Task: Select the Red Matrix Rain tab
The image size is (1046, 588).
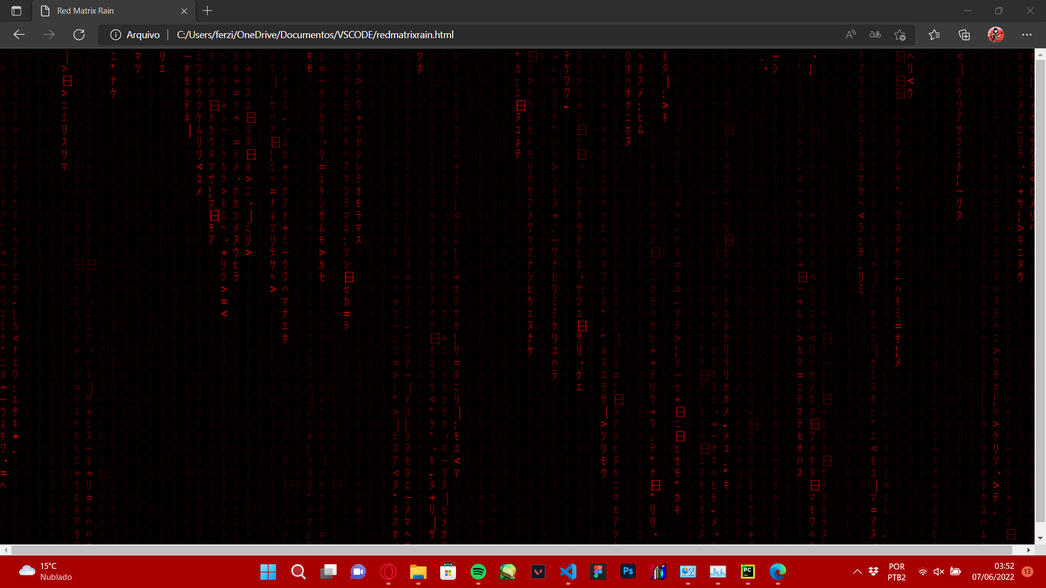Action: pos(110,11)
